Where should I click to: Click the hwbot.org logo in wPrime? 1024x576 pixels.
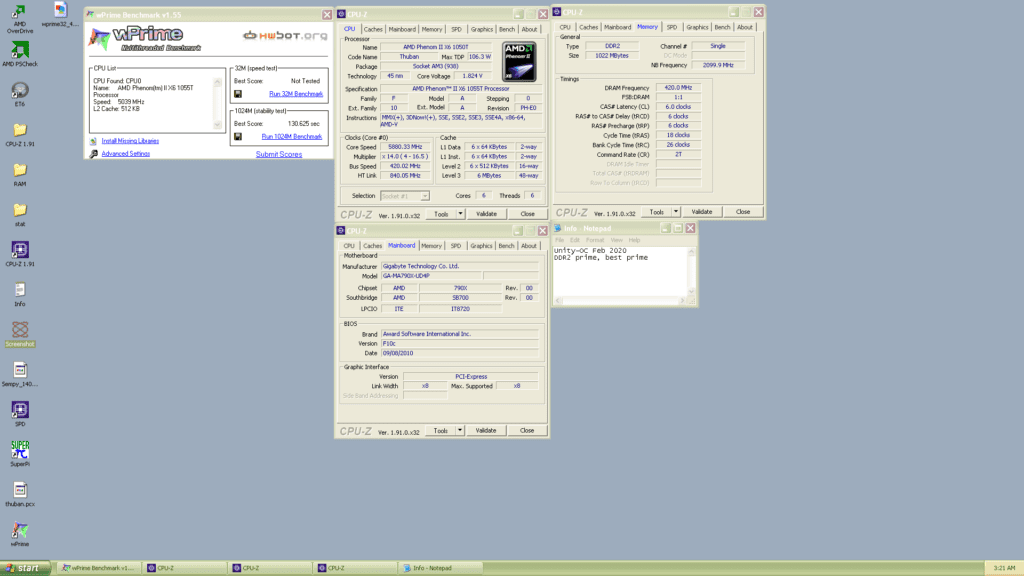click(x=285, y=35)
